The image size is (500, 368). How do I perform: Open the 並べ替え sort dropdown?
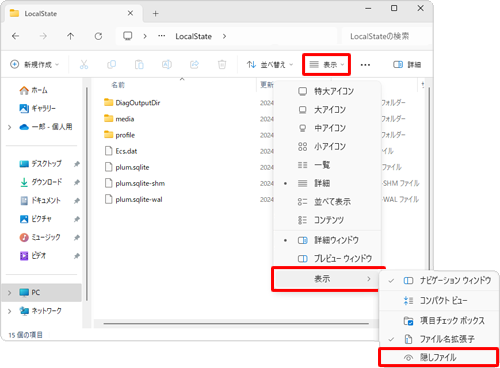click(x=270, y=64)
